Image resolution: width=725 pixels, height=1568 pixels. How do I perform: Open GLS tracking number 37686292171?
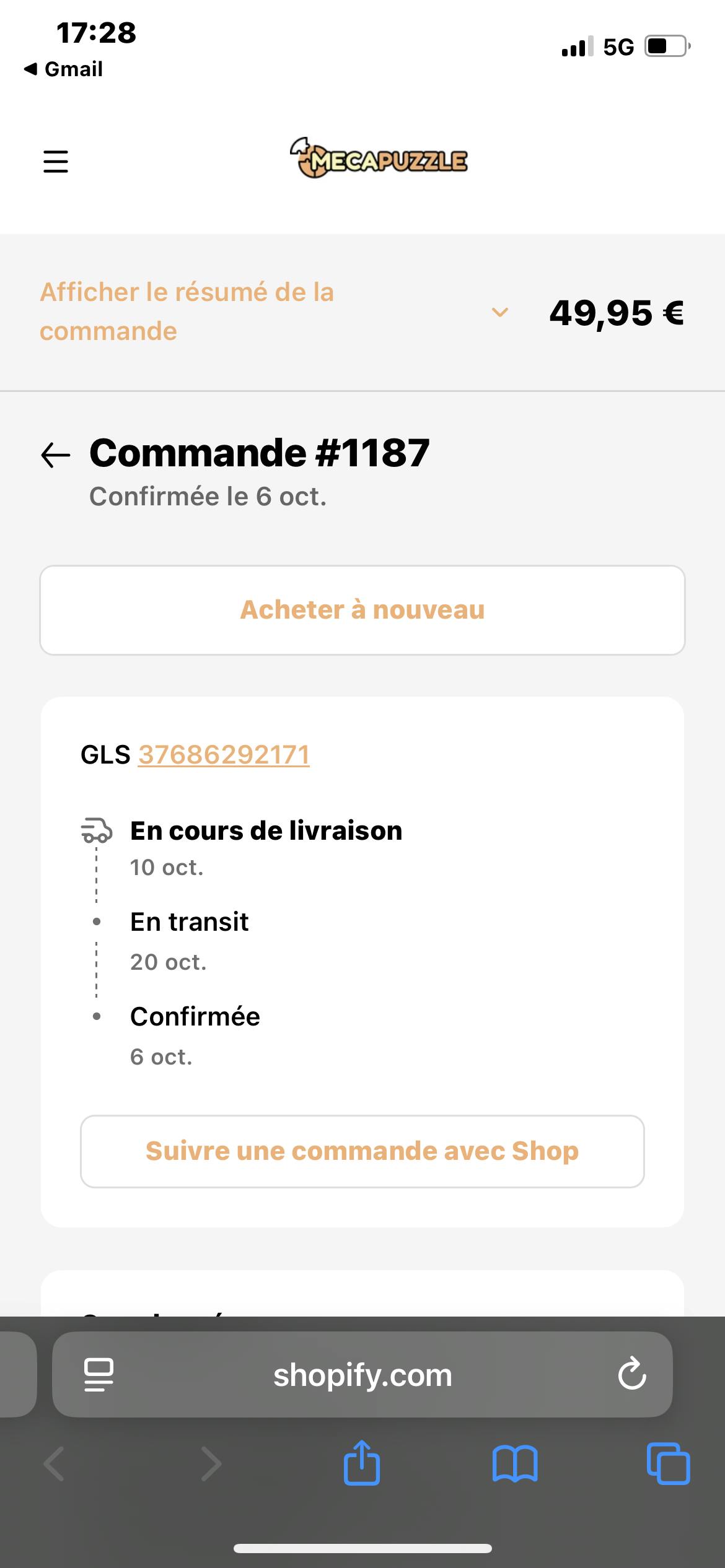point(224,755)
